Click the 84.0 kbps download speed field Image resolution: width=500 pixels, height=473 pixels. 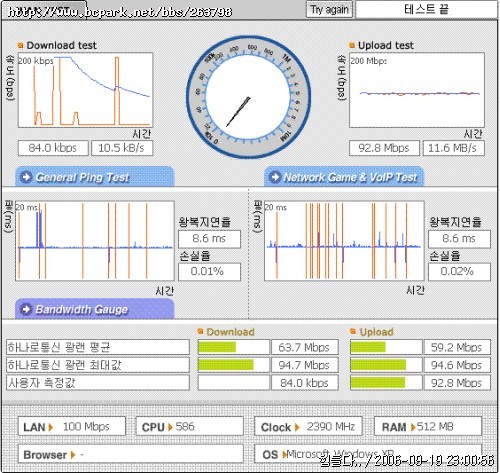tap(53, 148)
